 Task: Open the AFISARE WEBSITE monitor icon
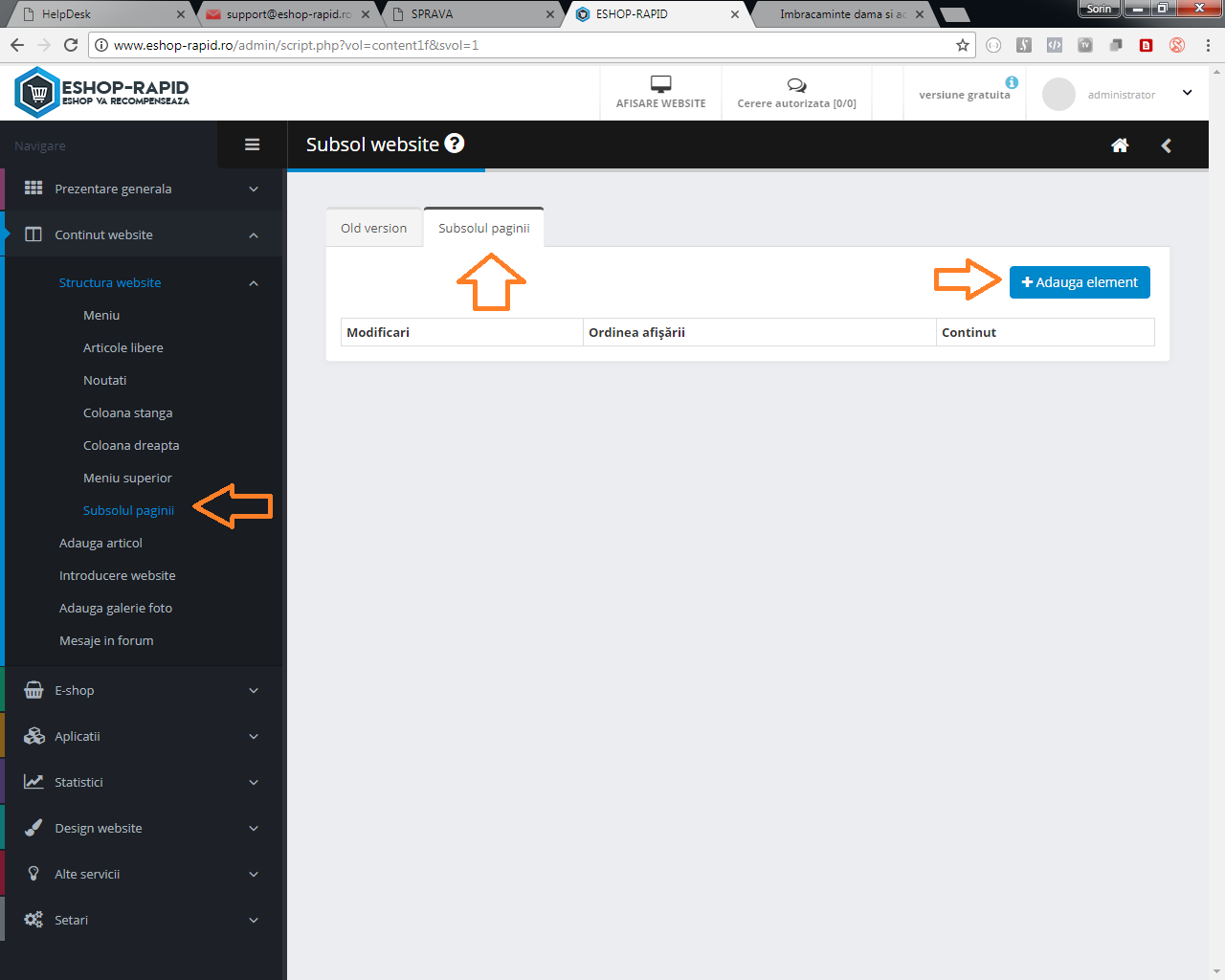point(660,84)
